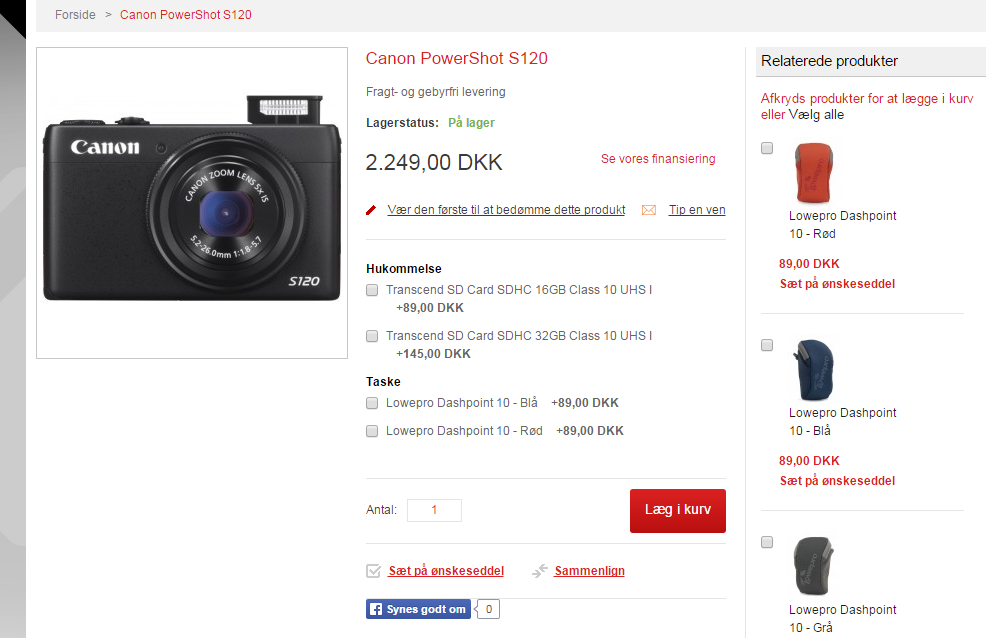Image resolution: width=993 pixels, height=638 pixels.
Task: Click the checkmark icon beside Sæt på ønskeseddel
Action: click(373, 571)
